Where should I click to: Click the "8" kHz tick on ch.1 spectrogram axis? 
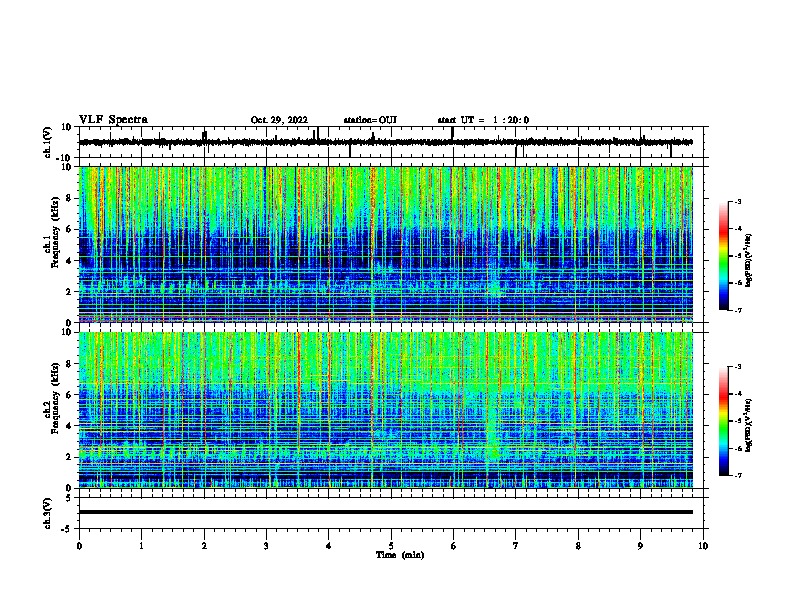69,198
